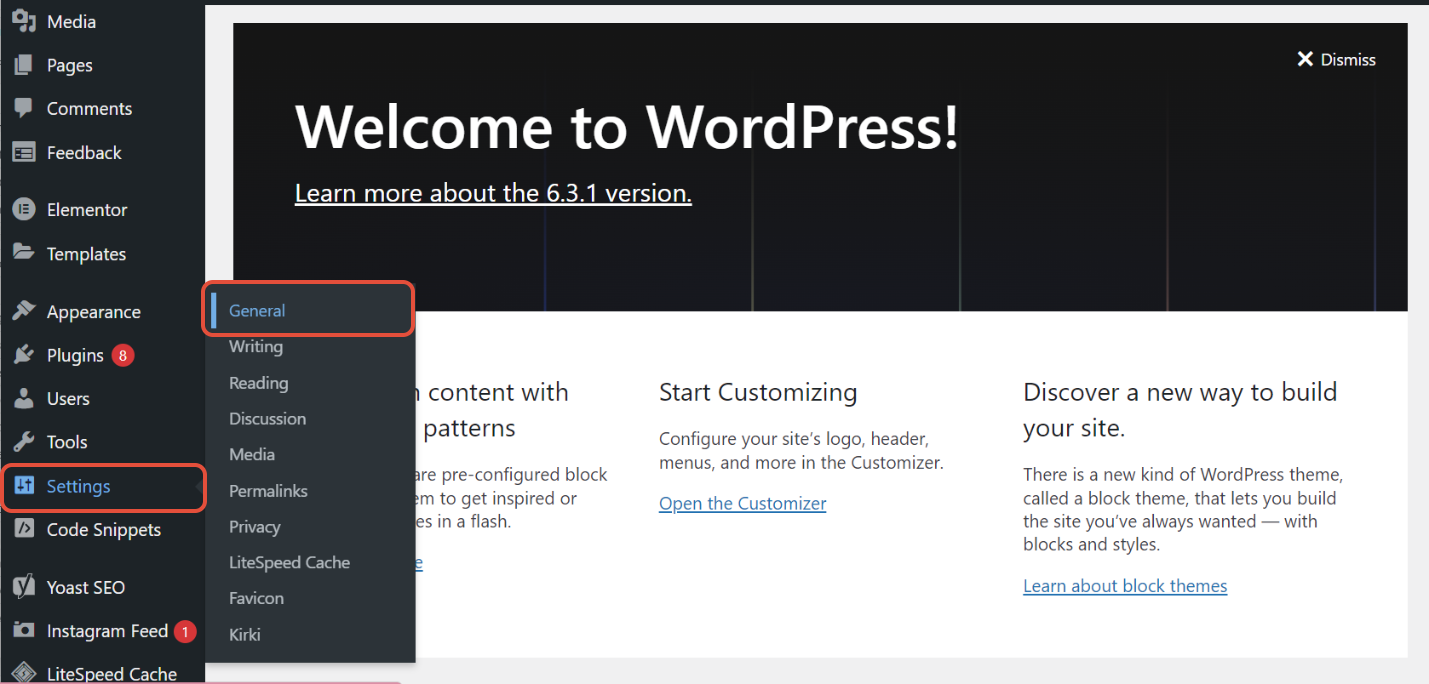Image resolution: width=1429 pixels, height=684 pixels.
Task: Select Permalinks in Settings submenu
Action: click(x=268, y=490)
